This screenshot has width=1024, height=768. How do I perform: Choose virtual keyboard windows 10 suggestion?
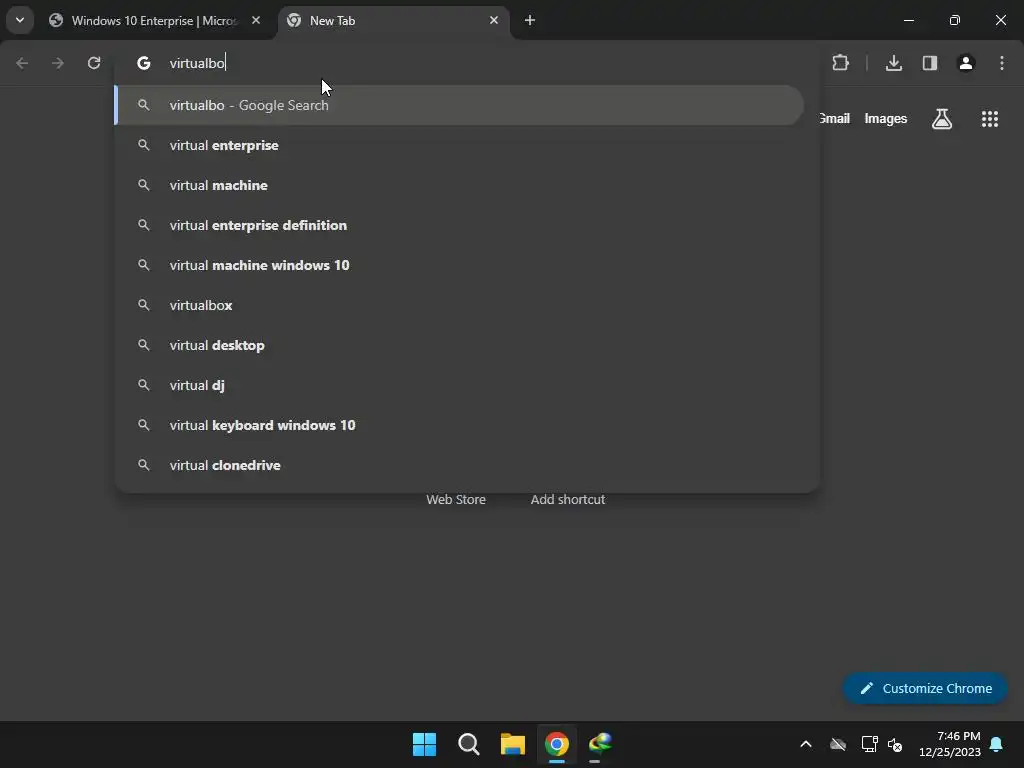(x=459, y=425)
